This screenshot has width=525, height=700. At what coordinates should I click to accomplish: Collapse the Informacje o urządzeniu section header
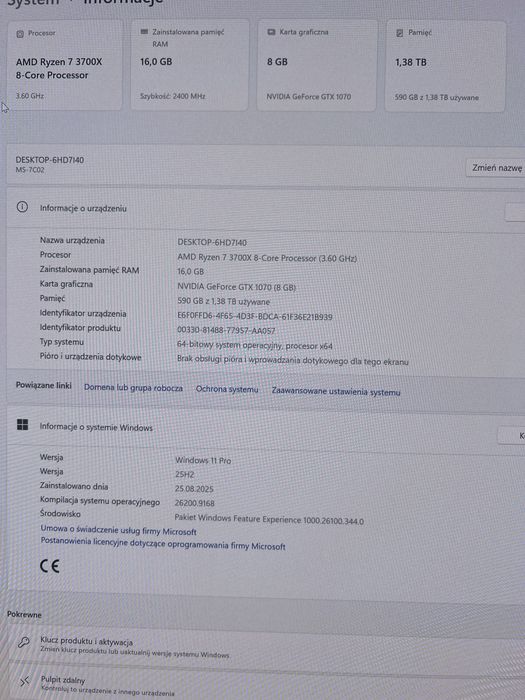tap(266, 208)
